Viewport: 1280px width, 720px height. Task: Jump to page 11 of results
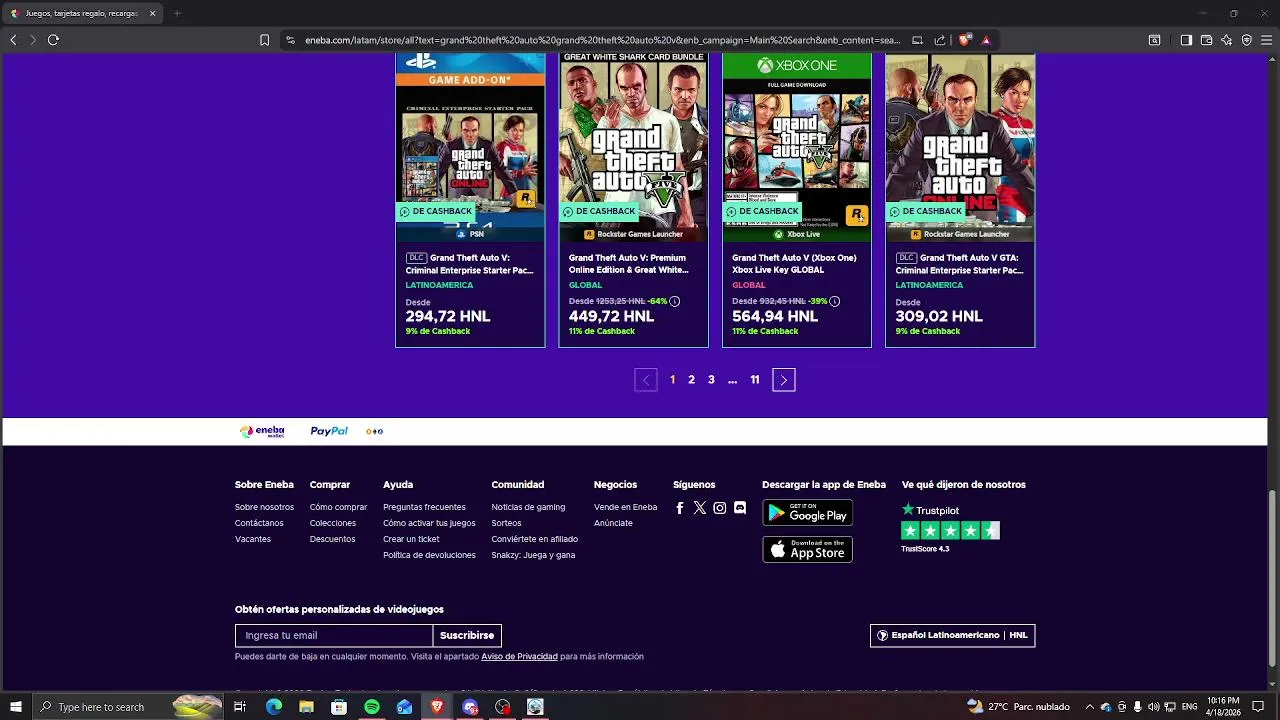[x=755, y=380]
